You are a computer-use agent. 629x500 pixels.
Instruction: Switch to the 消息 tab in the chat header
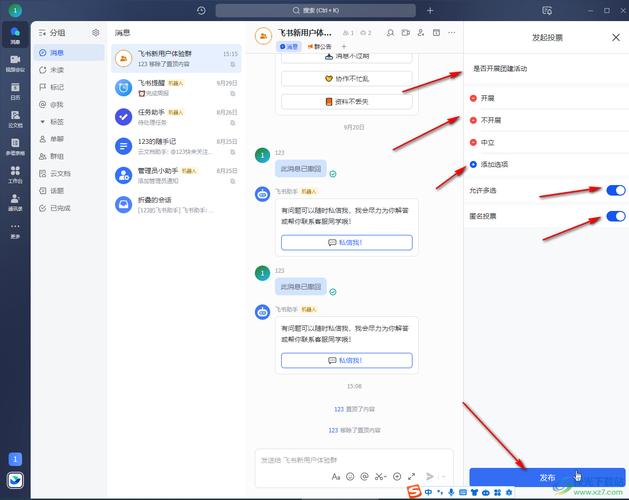(288, 47)
